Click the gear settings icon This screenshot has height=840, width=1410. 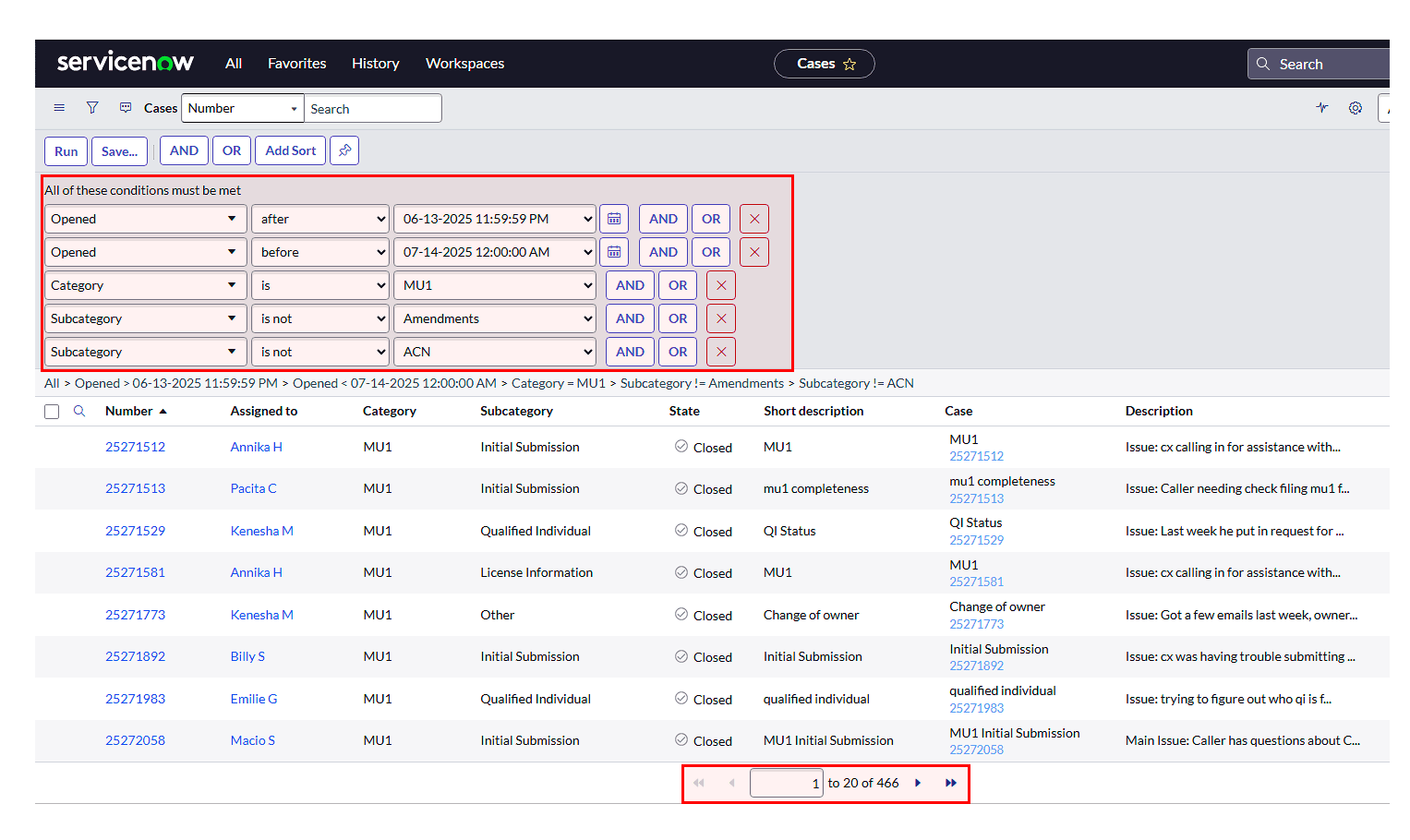point(1355,108)
